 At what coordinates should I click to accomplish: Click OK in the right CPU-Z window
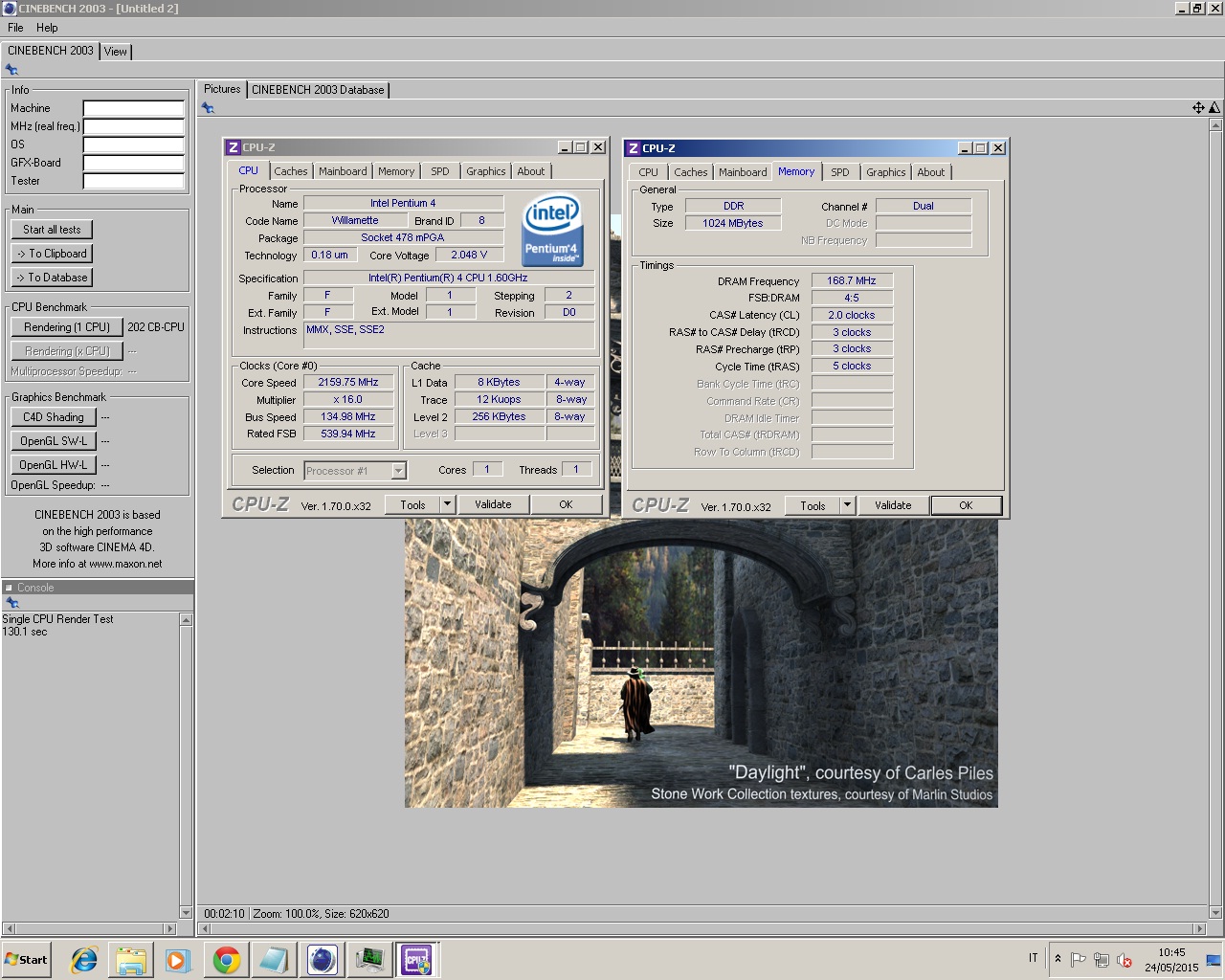(966, 505)
